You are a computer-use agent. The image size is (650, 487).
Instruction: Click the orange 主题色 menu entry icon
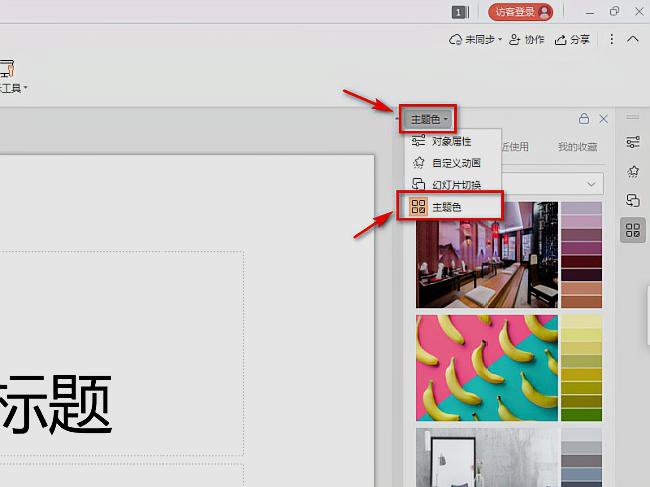(x=418, y=206)
